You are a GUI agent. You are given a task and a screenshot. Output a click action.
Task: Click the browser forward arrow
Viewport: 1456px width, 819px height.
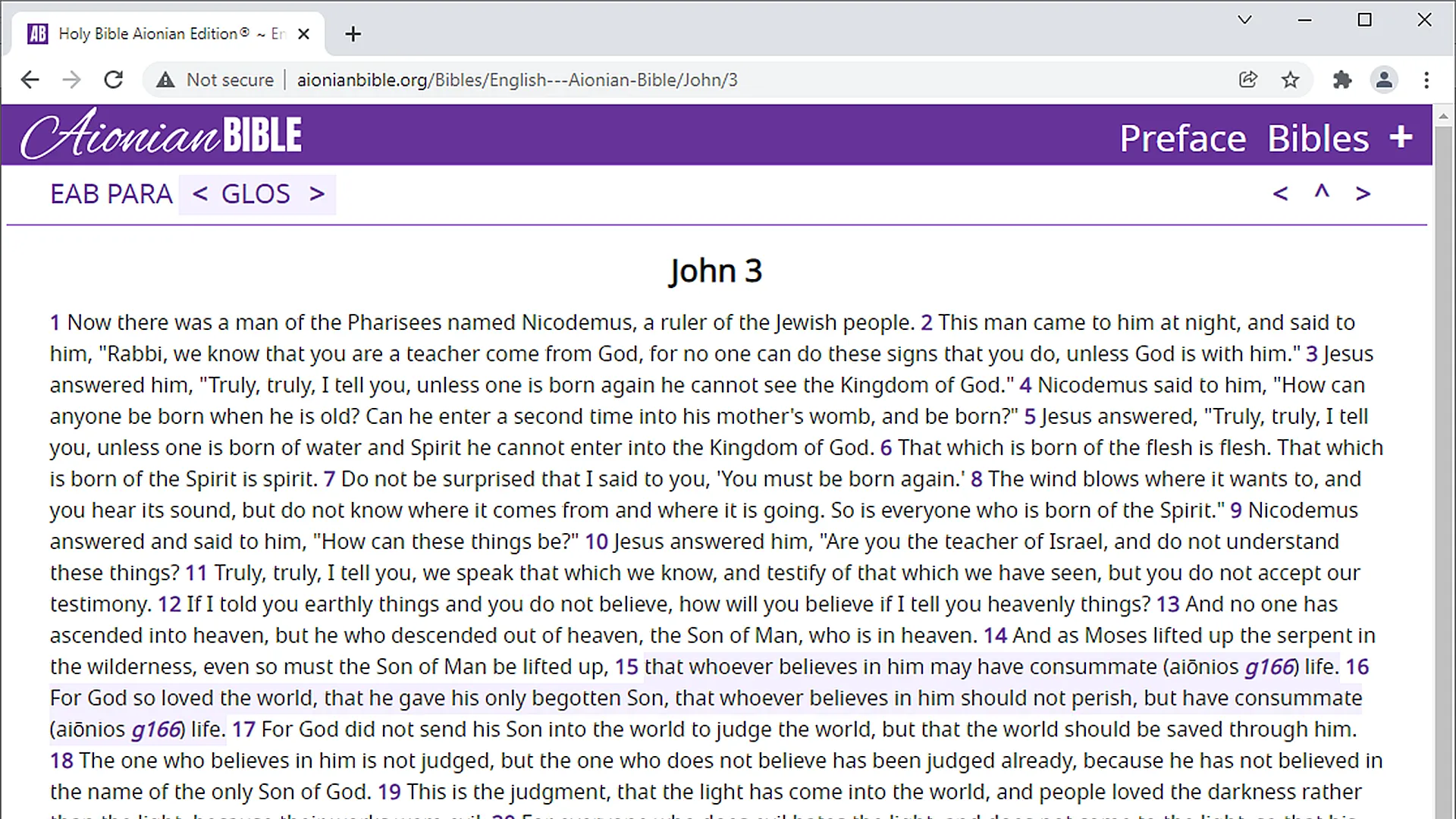pyautogui.click(x=71, y=80)
